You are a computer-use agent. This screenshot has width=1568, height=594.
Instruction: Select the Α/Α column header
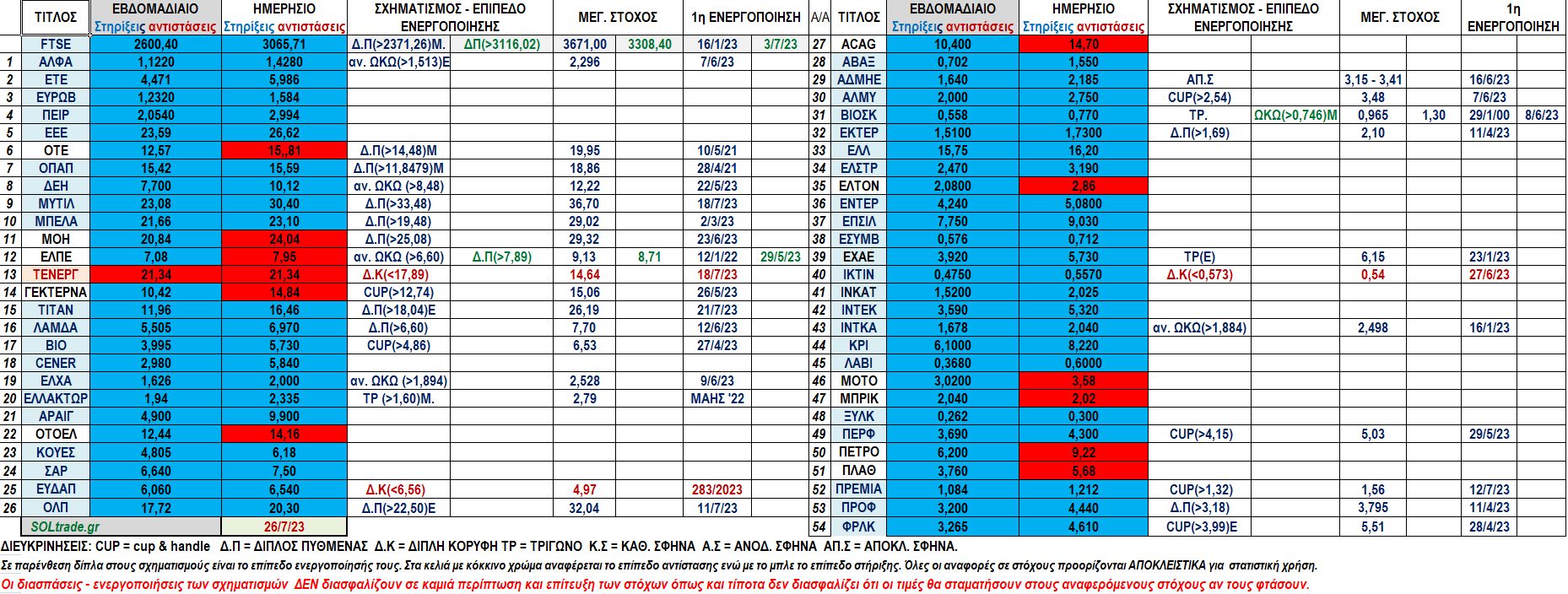pyautogui.click(x=819, y=17)
